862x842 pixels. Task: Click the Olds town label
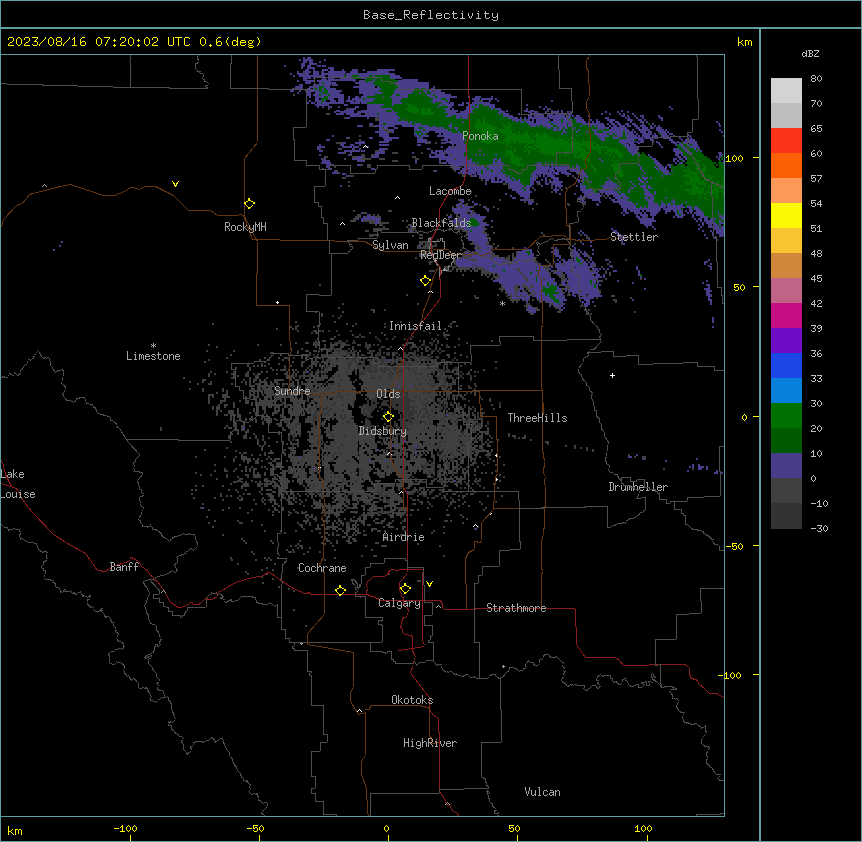point(388,394)
